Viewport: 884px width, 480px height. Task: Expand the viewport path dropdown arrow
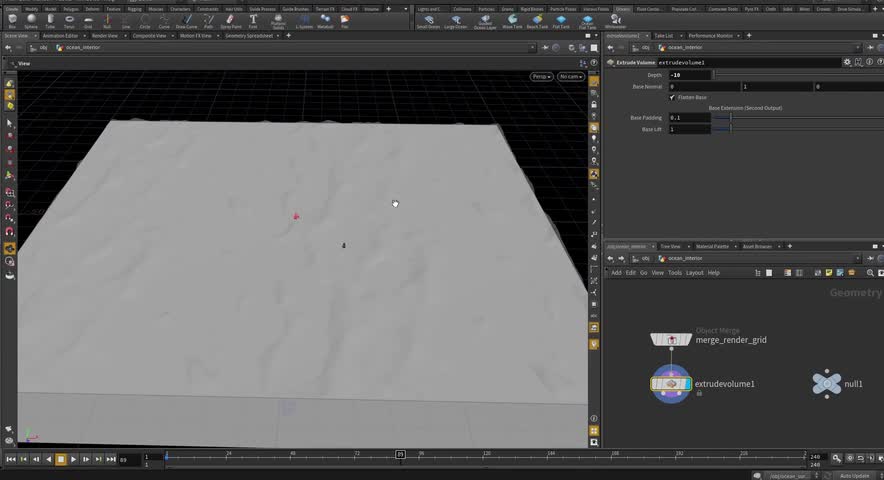pyautogui.click(x=532, y=48)
